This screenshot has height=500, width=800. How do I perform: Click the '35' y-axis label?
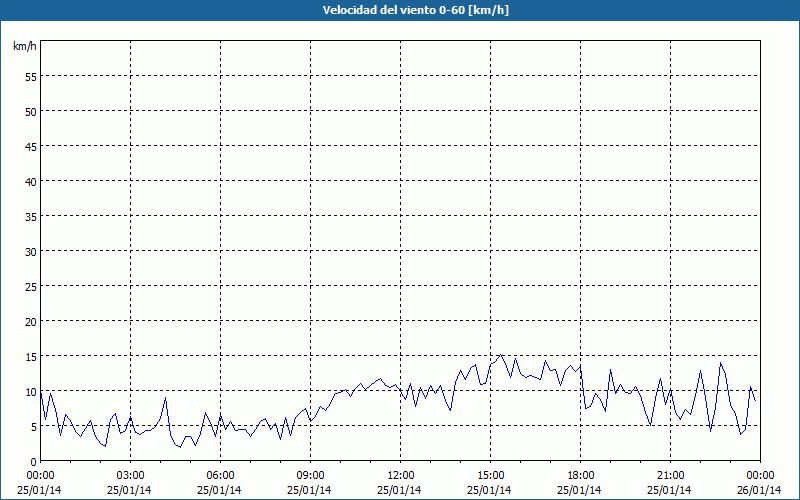coord(31,217)
